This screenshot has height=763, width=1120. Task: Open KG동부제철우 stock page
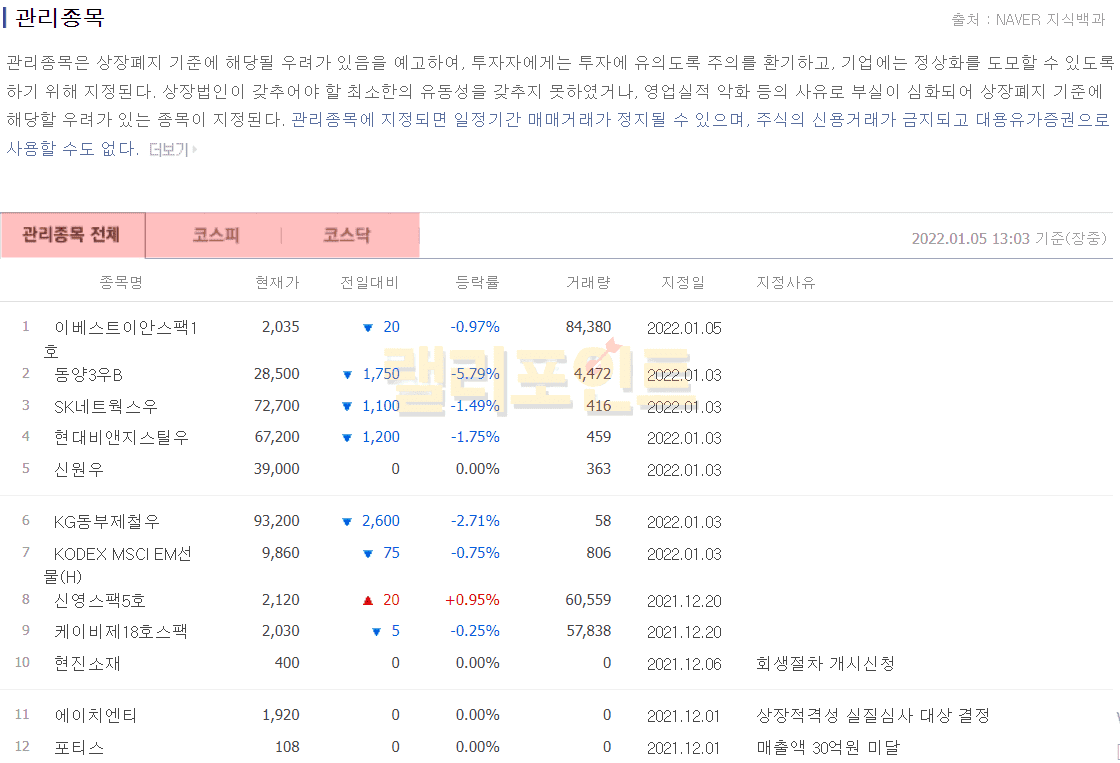(x=107, y=522)
